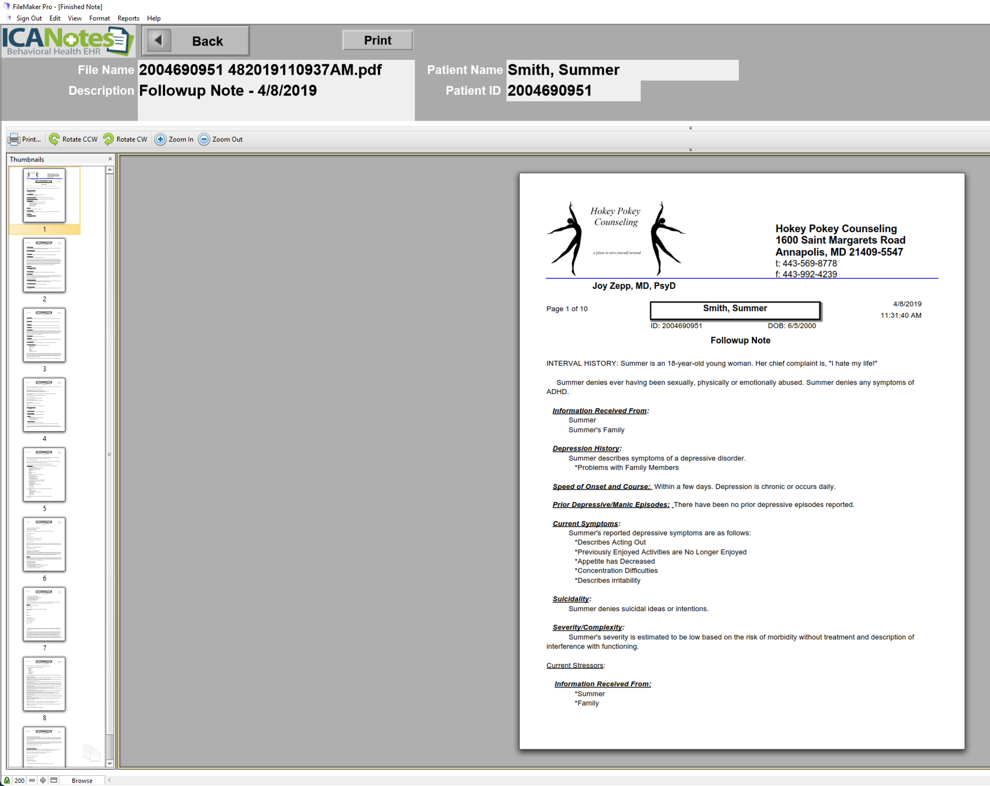
Task: Rotate the page counter-clockwise
Action: pyautogui.click(x=73, y=140)
